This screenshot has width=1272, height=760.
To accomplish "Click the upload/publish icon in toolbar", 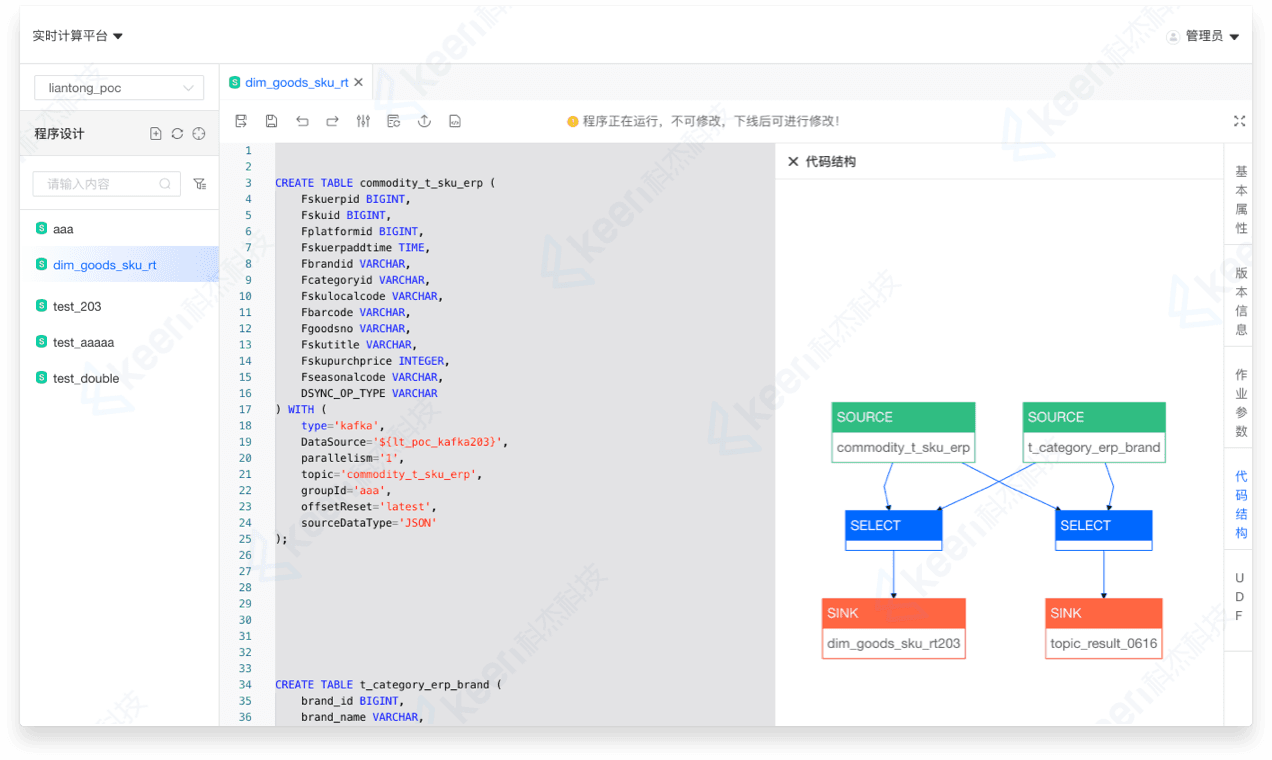I will tap(424, 121).
